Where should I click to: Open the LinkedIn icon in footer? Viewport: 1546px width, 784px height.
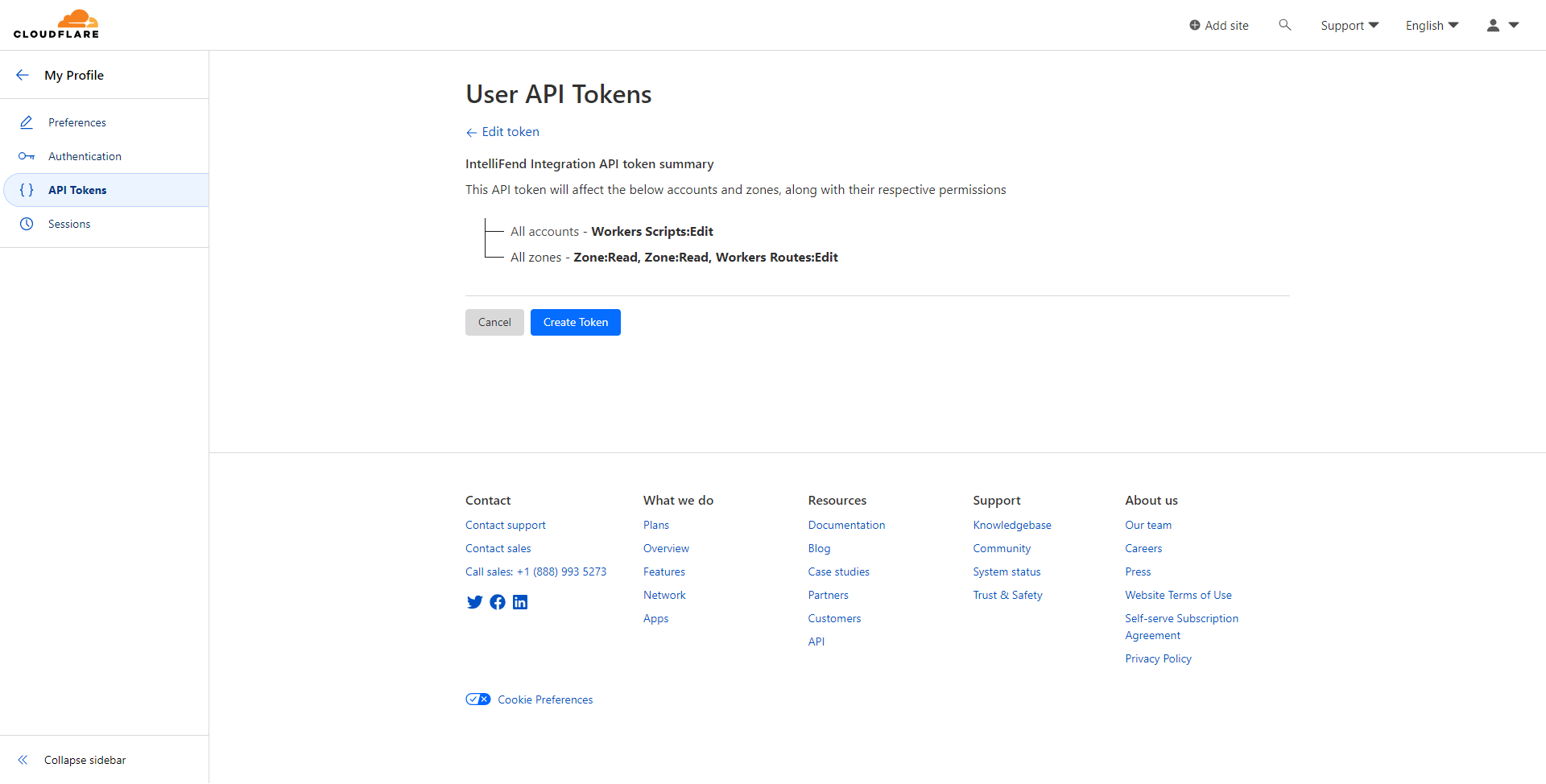coord(520,602)
